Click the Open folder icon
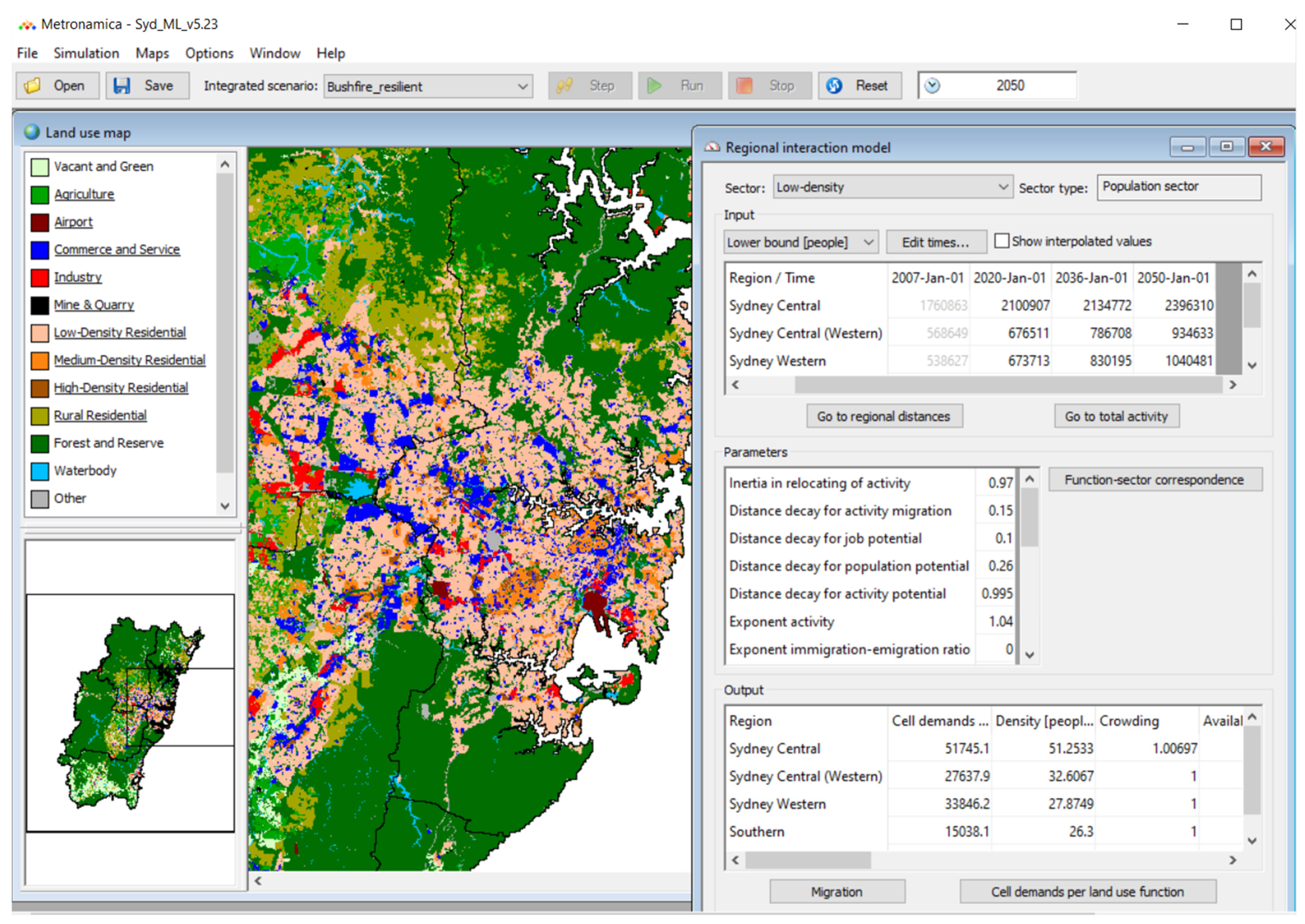 (x=32, y=85)
